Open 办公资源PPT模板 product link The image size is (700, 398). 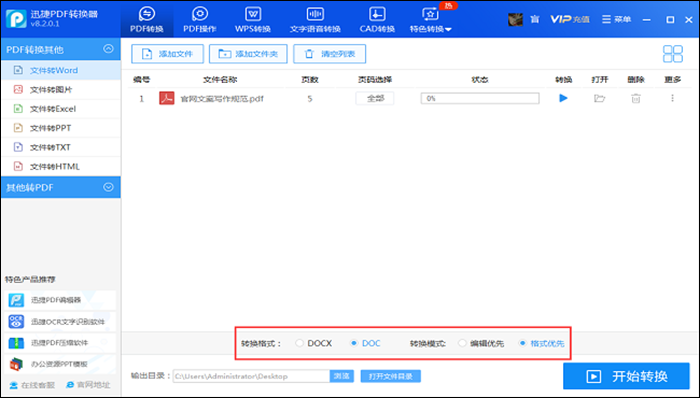click(60, 364)
